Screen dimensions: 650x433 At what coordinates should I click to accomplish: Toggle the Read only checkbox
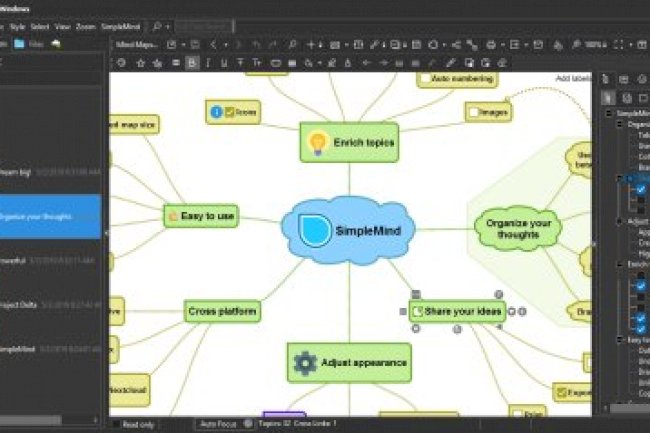point(116,424)
